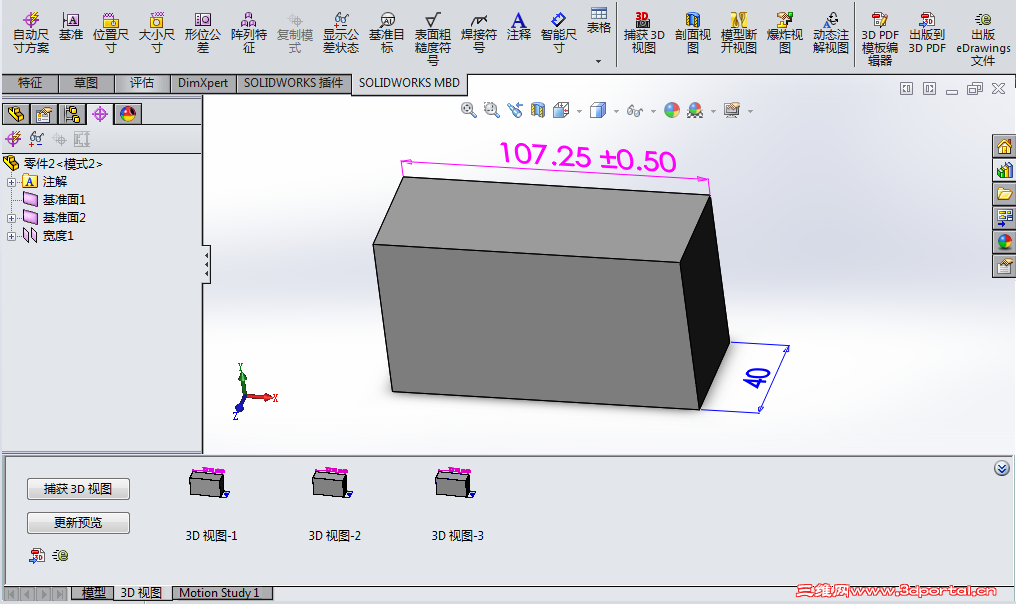Screen dimensions: 1016x604
Task: Publish eDrawings file (出版eDrawings文件)
Action: 982,39
